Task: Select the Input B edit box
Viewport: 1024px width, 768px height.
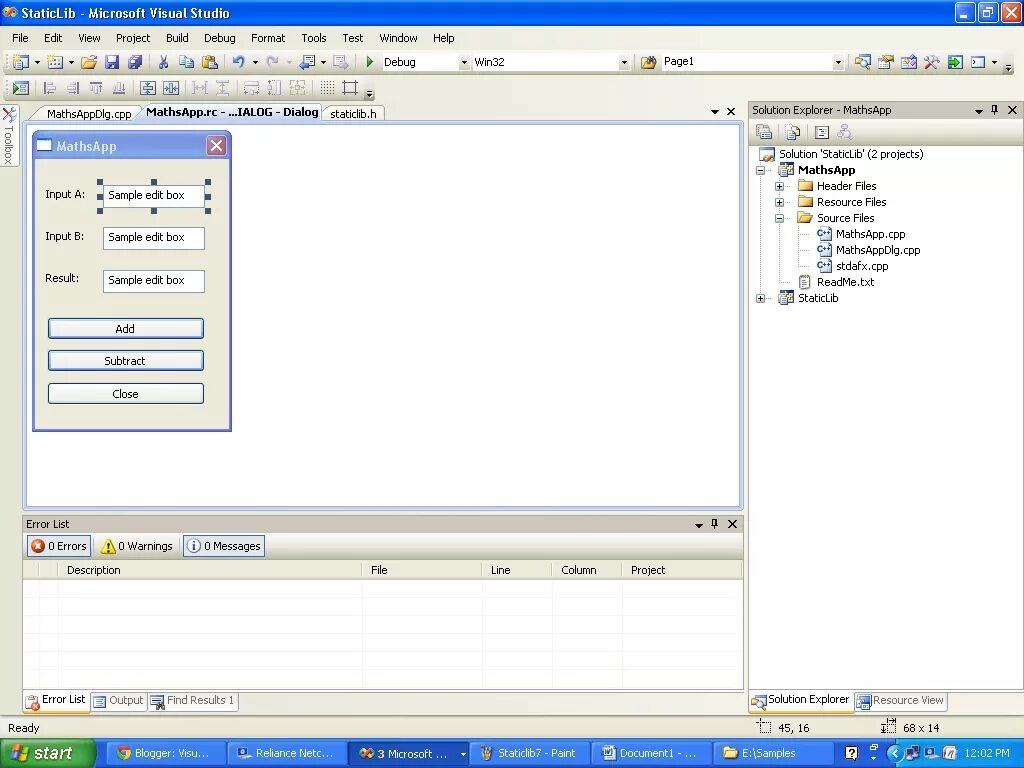Action: click(153, 238)
